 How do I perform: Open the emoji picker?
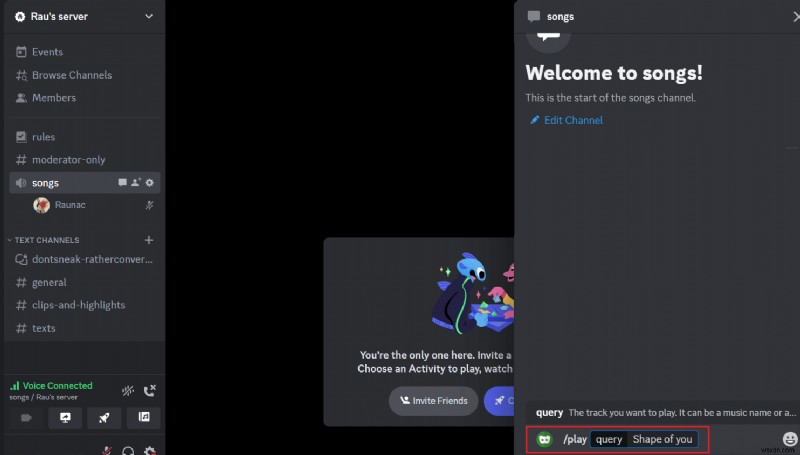[790, 439]
